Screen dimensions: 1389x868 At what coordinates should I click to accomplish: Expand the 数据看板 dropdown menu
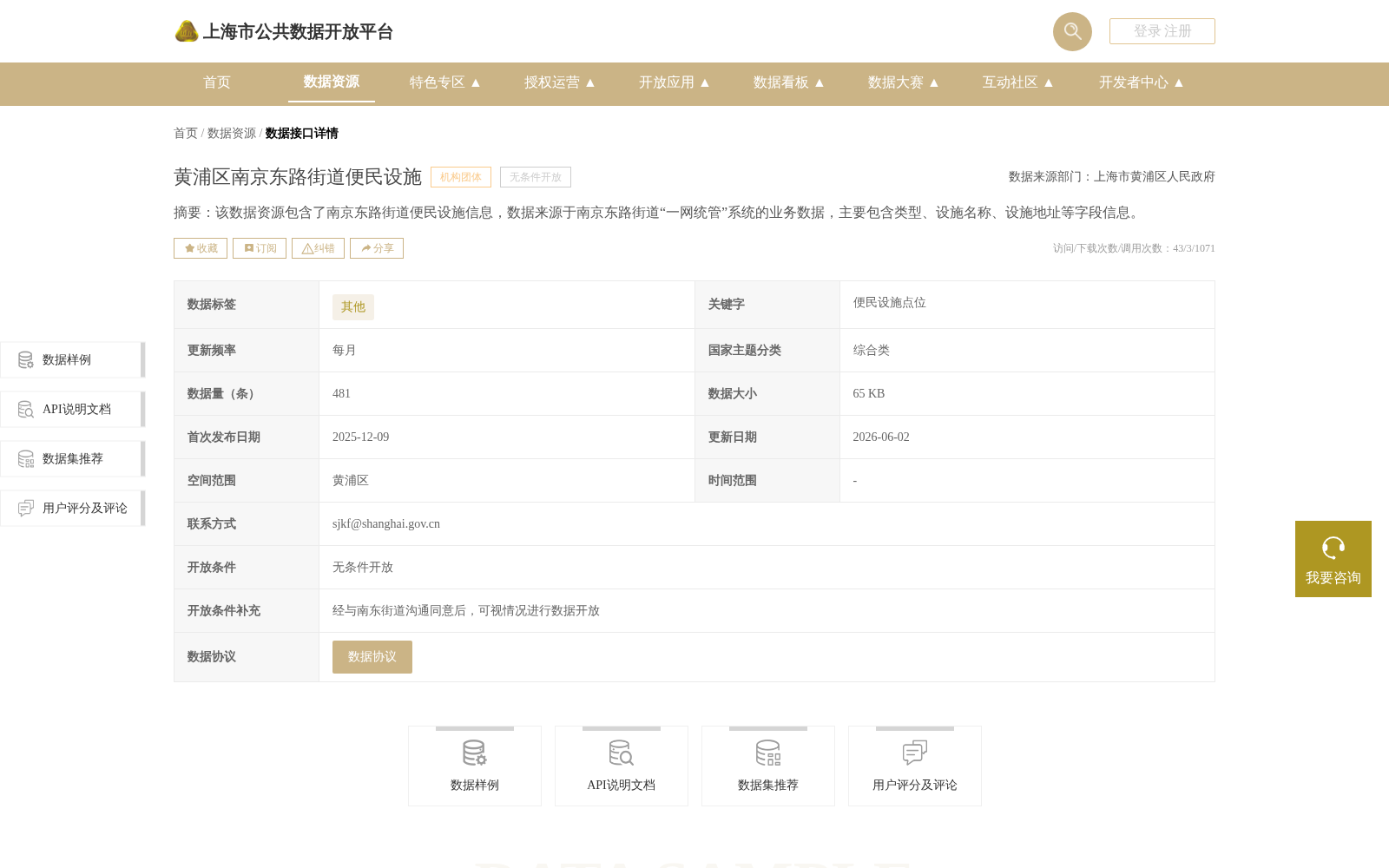coord(789,82)
